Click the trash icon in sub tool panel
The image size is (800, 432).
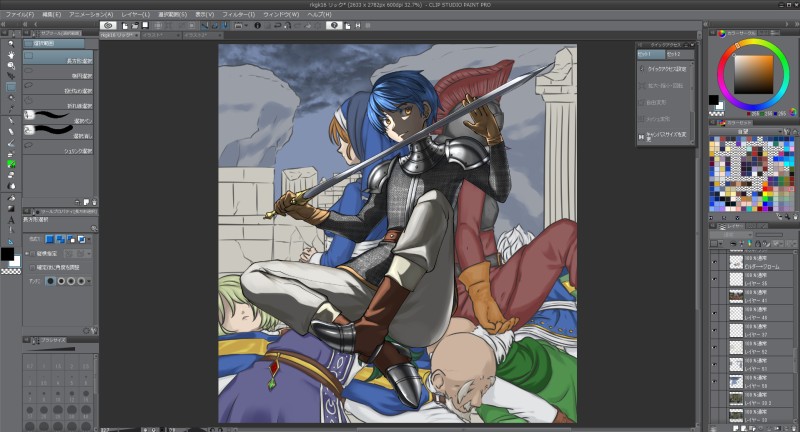click(x=94, y=202)
